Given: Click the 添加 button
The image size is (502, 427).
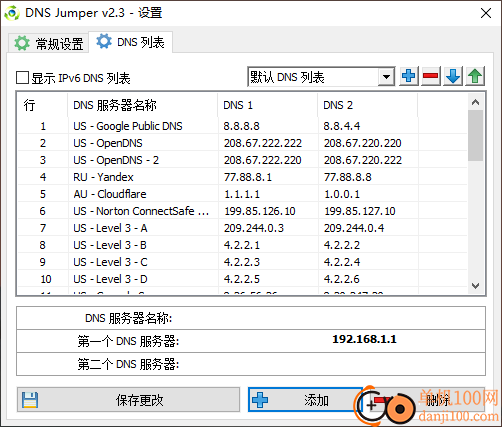Looking at the screenshot, I should coord(305,399).
